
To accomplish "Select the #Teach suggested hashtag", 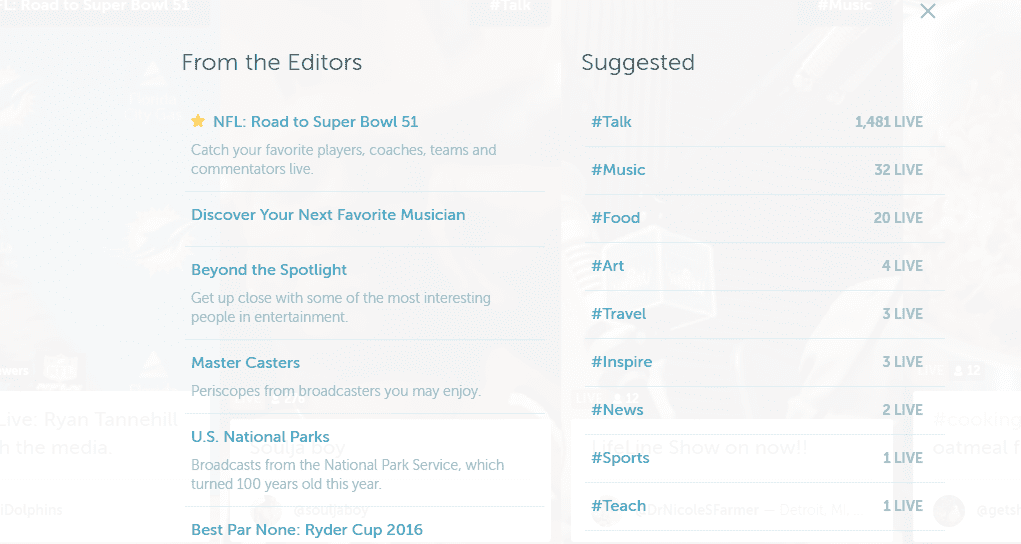I will point(618,506).
